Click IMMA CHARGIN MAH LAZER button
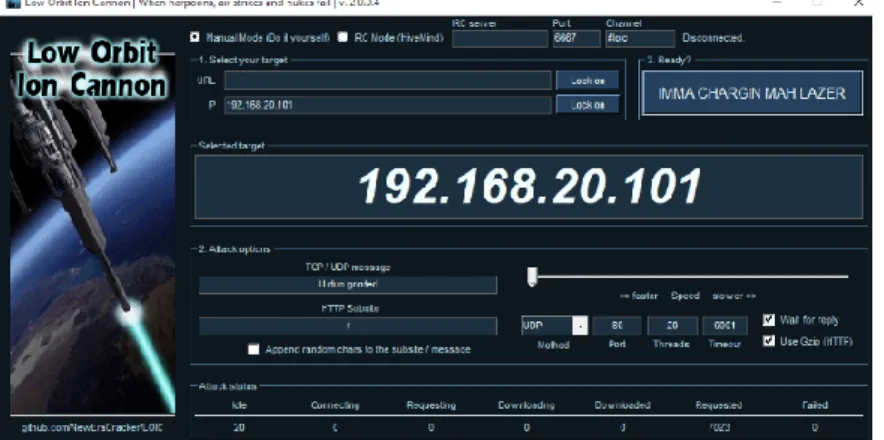 (x=752, y=93)
